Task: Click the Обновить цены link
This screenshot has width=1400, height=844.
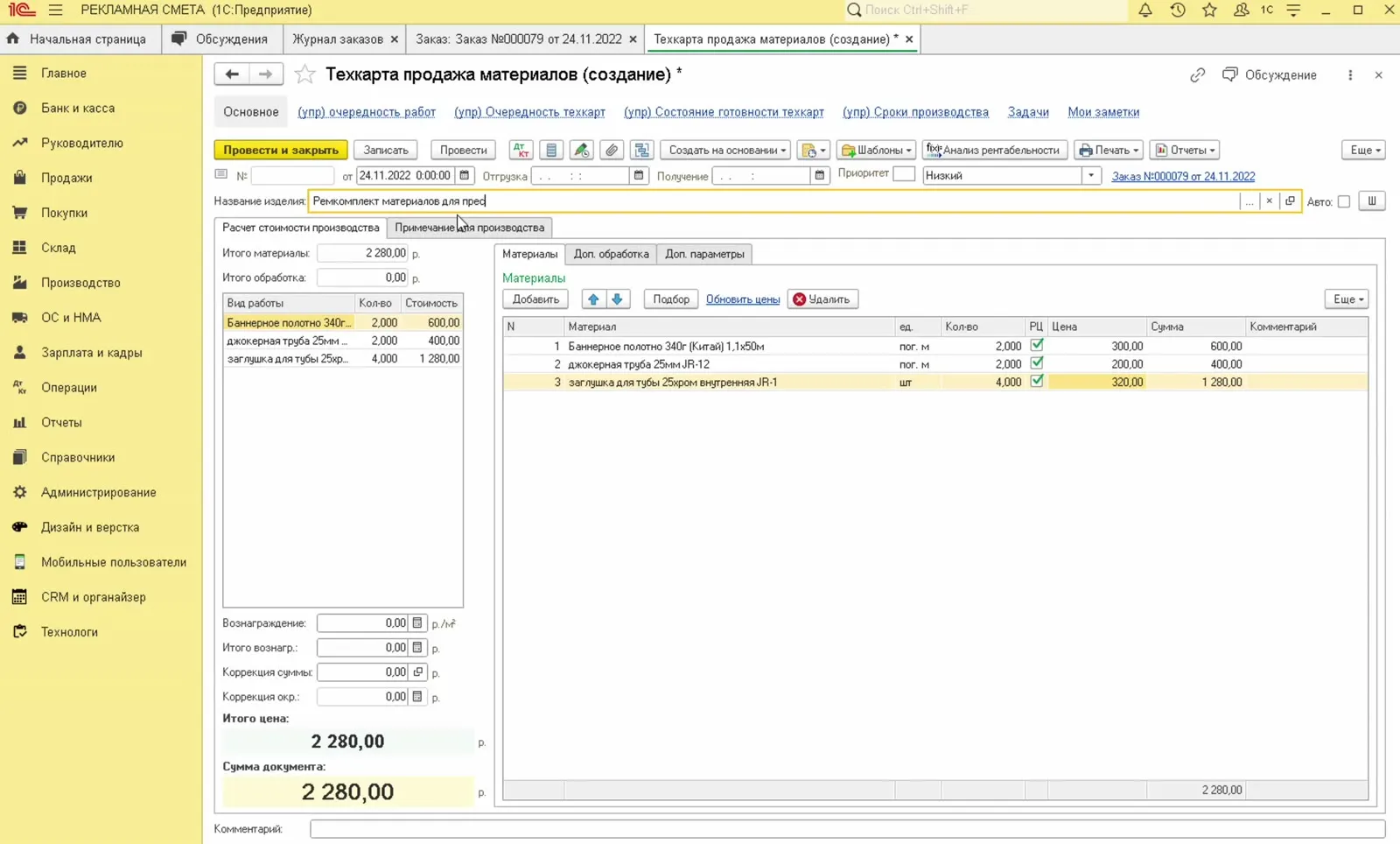Action: (743, 299)
